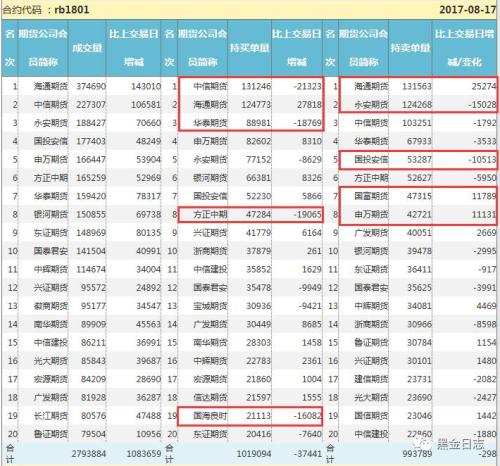Click the value 88981
Screen dimensions: 500x466
(258, 123)
